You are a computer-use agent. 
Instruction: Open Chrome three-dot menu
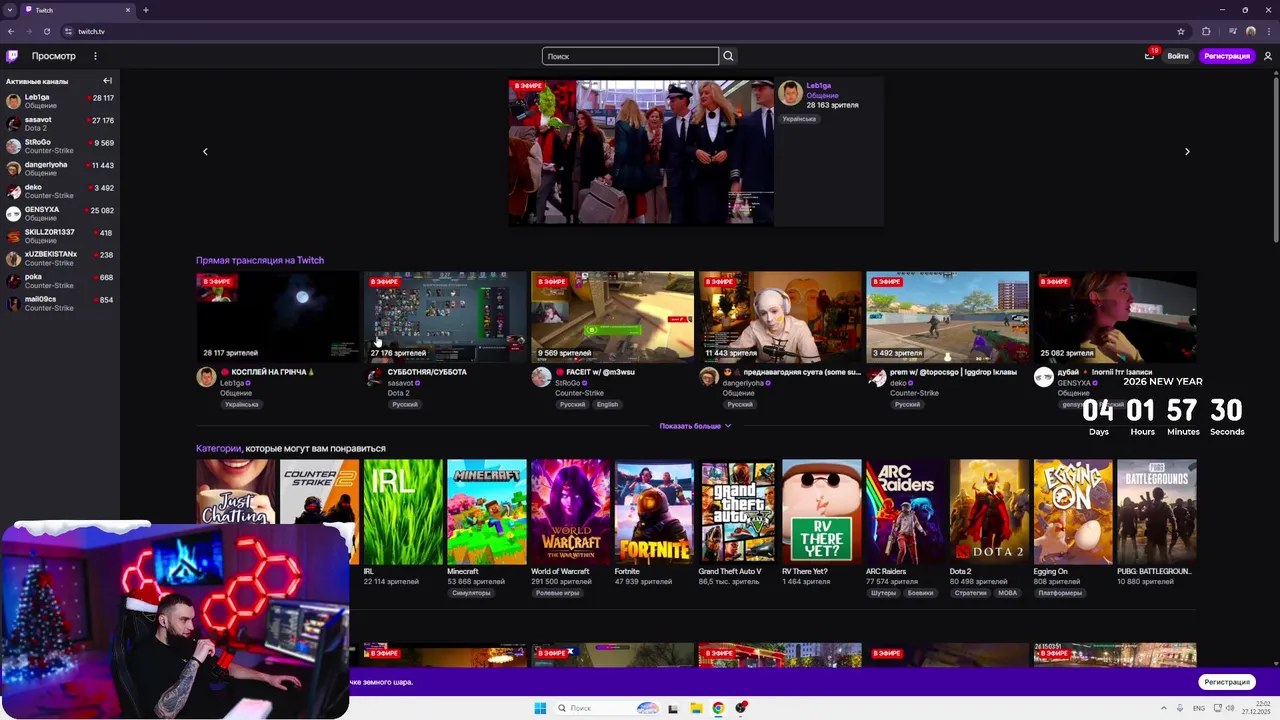[1268, 31]
